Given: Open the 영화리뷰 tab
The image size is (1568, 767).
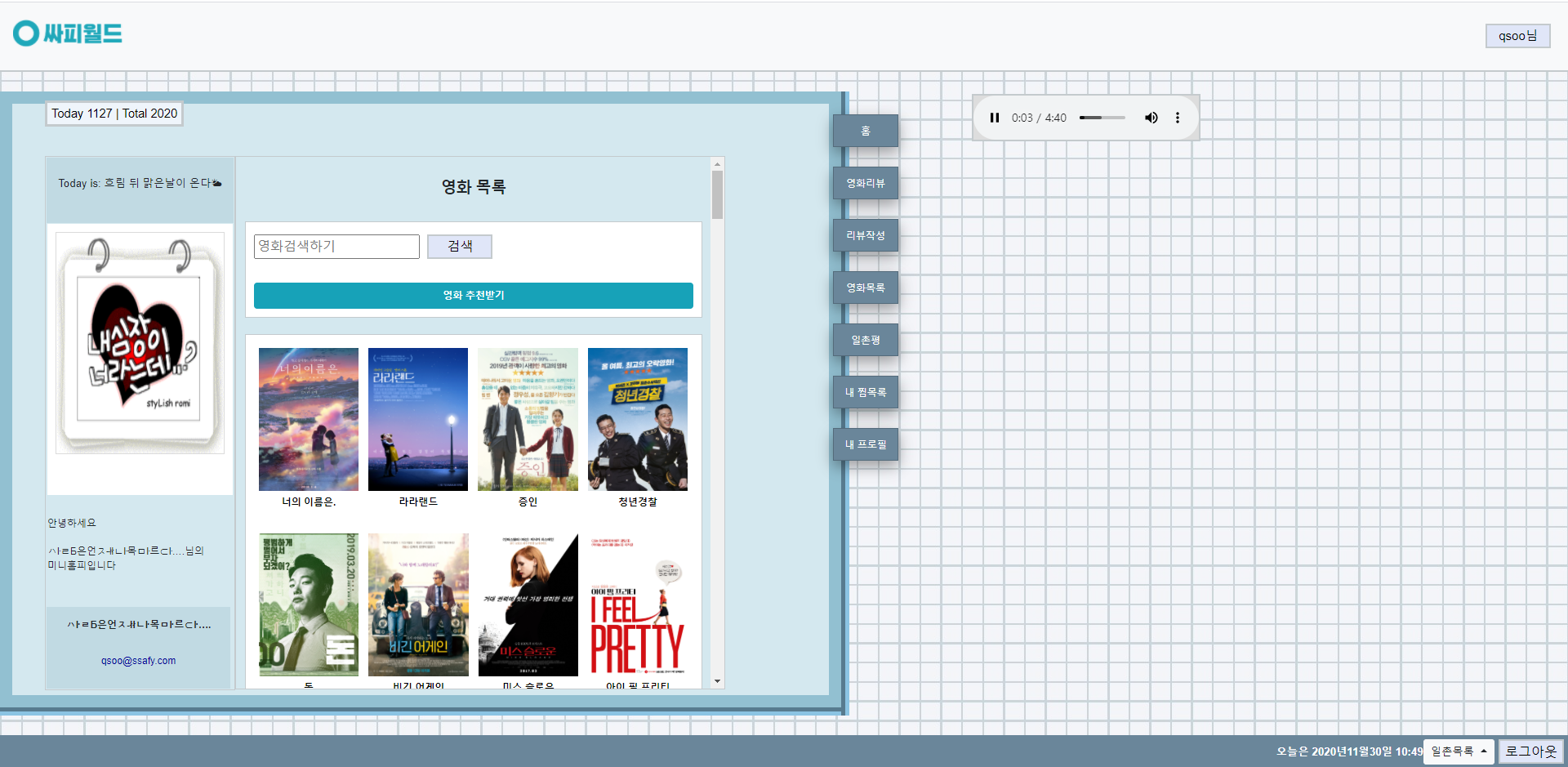Looking at the screenshot, I should 866,183.
